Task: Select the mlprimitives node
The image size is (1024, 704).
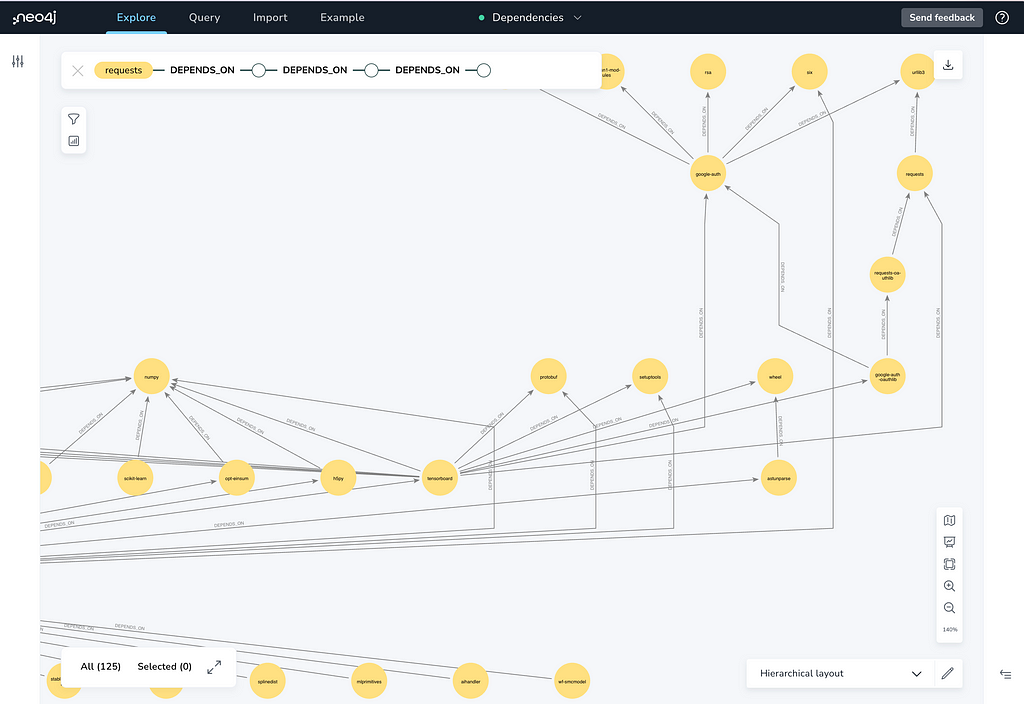Action: pos(369,681)
